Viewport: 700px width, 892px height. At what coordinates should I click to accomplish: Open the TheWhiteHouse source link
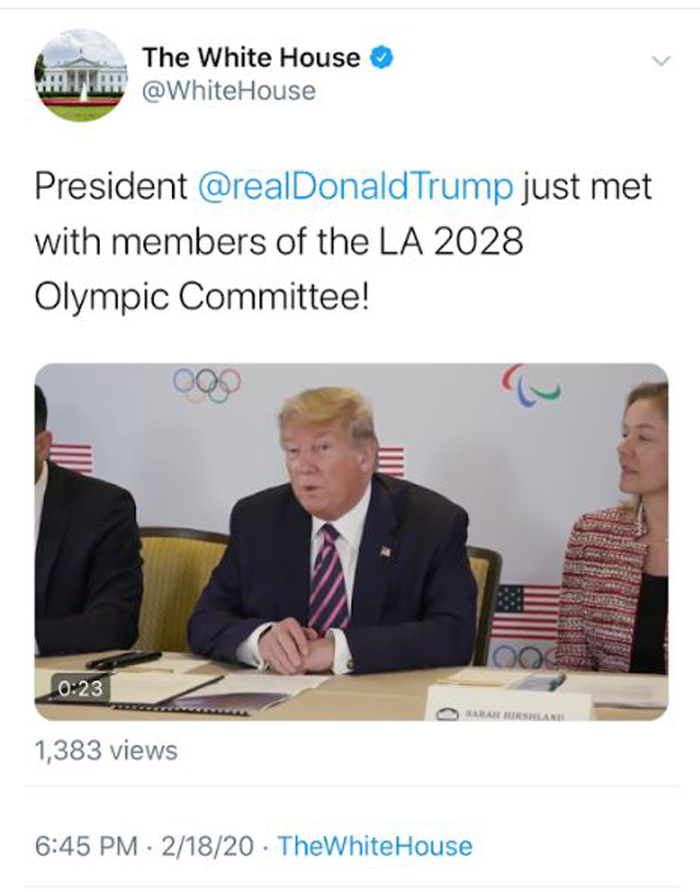click(374, 846)
